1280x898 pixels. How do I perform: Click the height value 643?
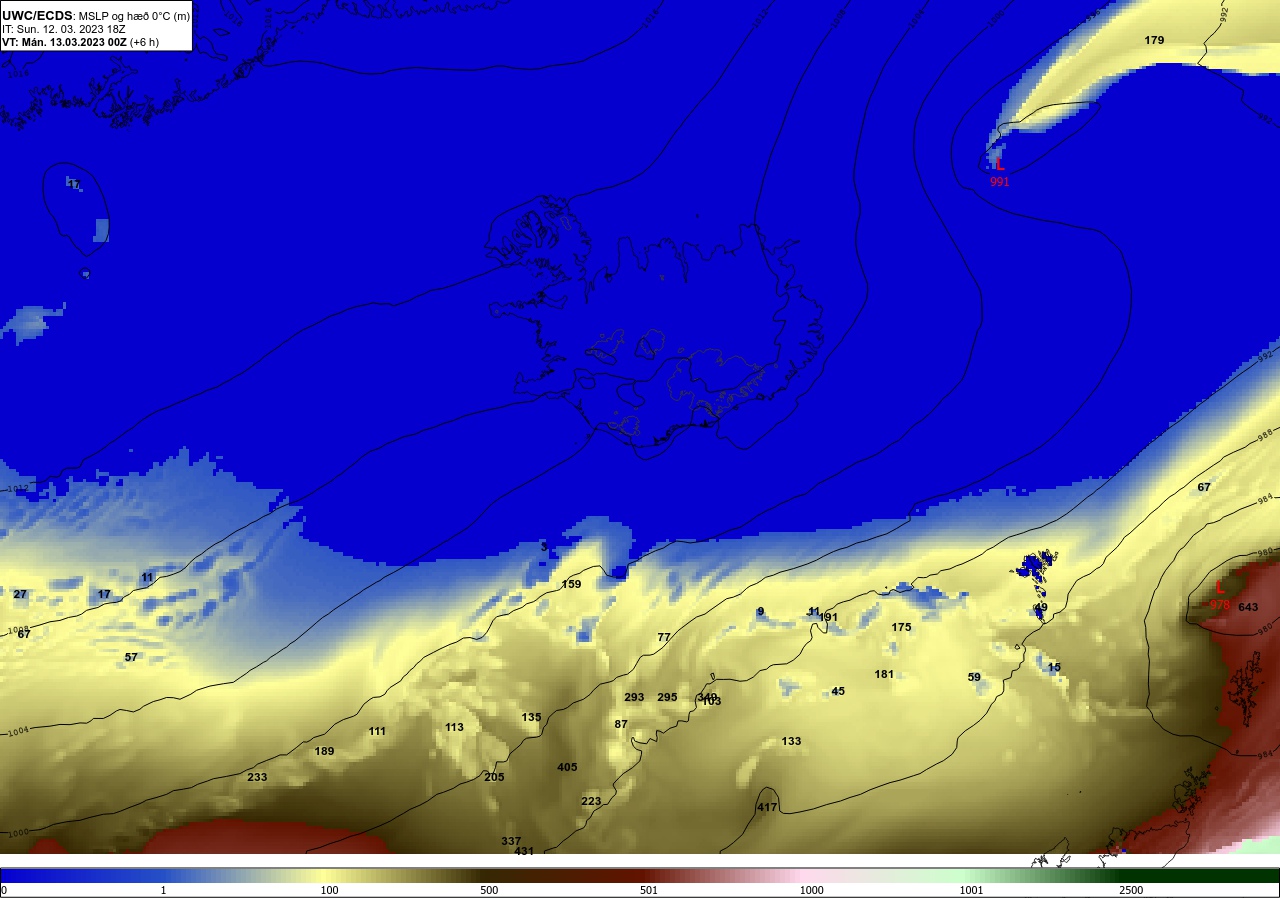point(1248,607)
